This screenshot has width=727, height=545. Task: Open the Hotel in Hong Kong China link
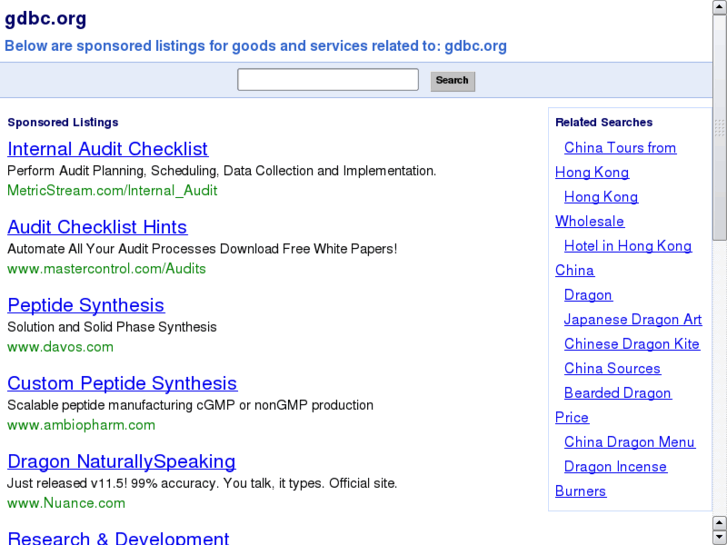[x=627, y=246]
